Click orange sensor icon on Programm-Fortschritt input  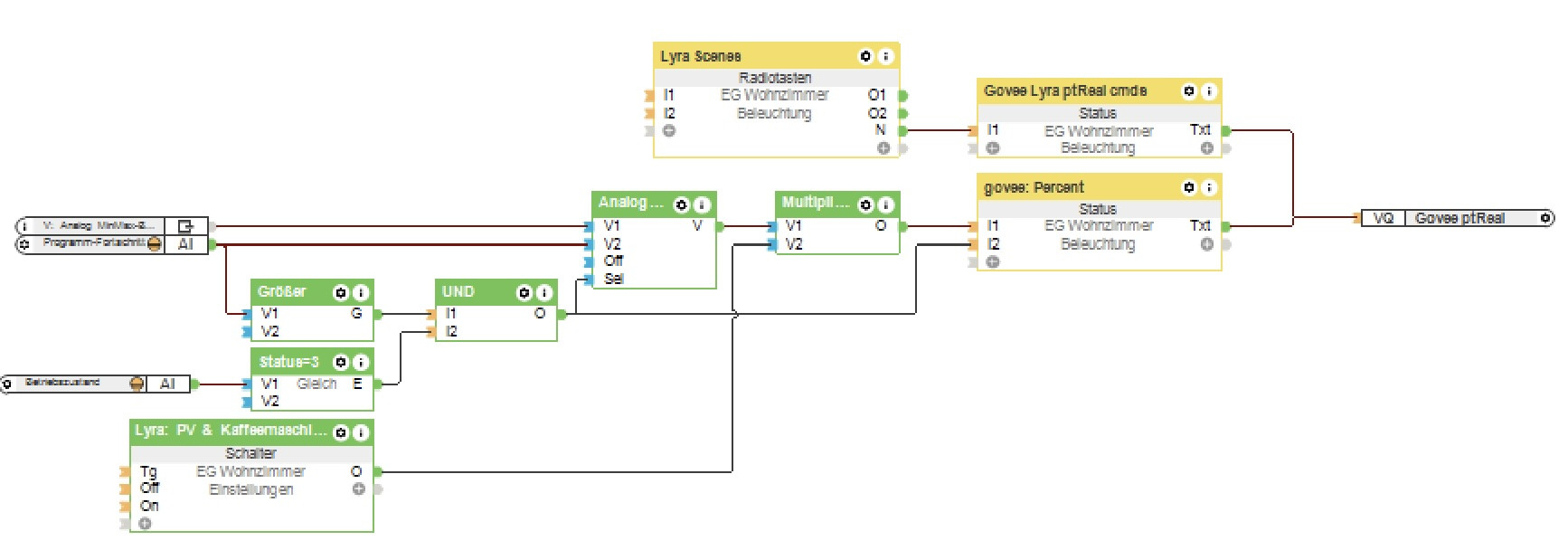click(x=154, y=244)
